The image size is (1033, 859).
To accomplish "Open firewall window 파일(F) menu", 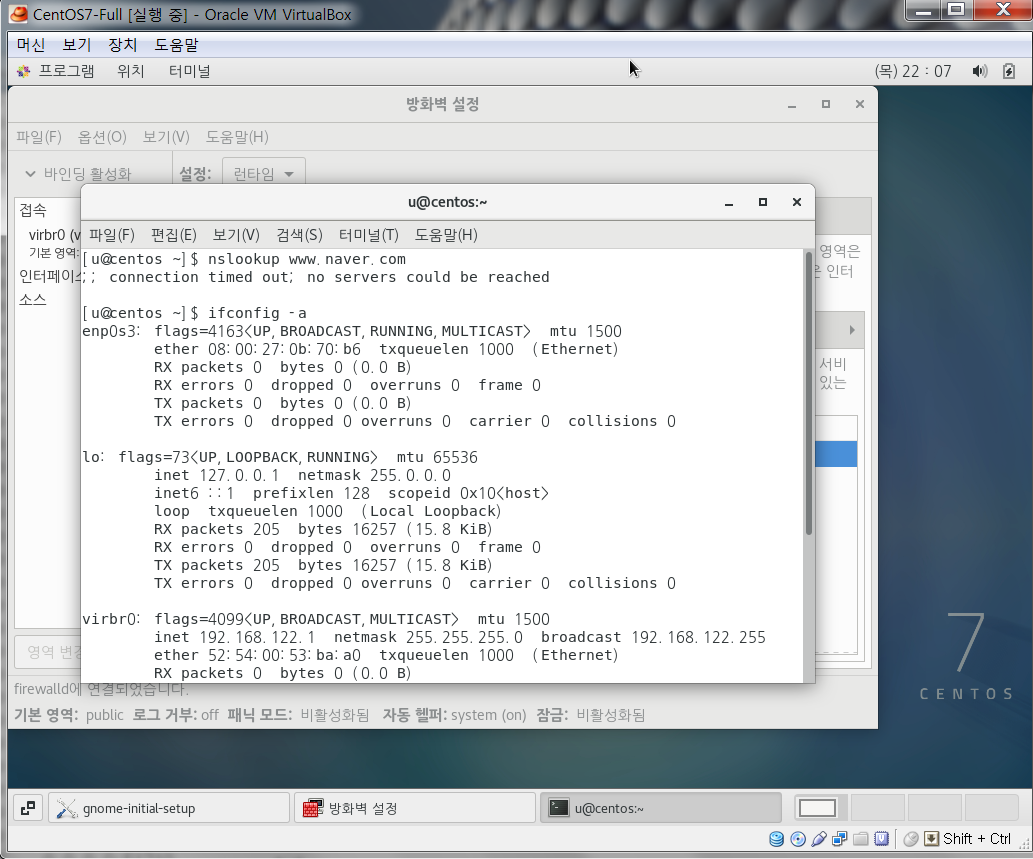I will pyautogui.click(x=39, y=137).
